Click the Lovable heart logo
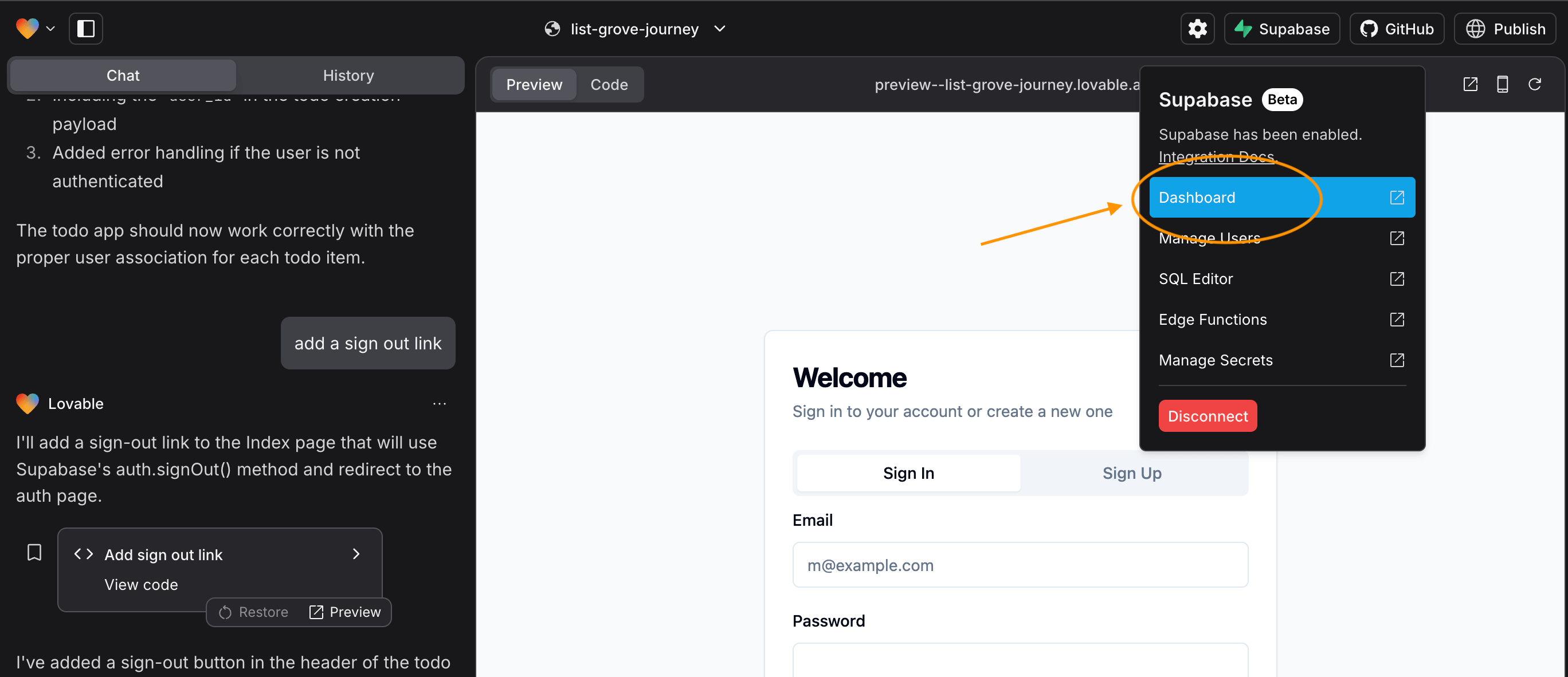The image size is (1568, 677). [x=27, y=29]
